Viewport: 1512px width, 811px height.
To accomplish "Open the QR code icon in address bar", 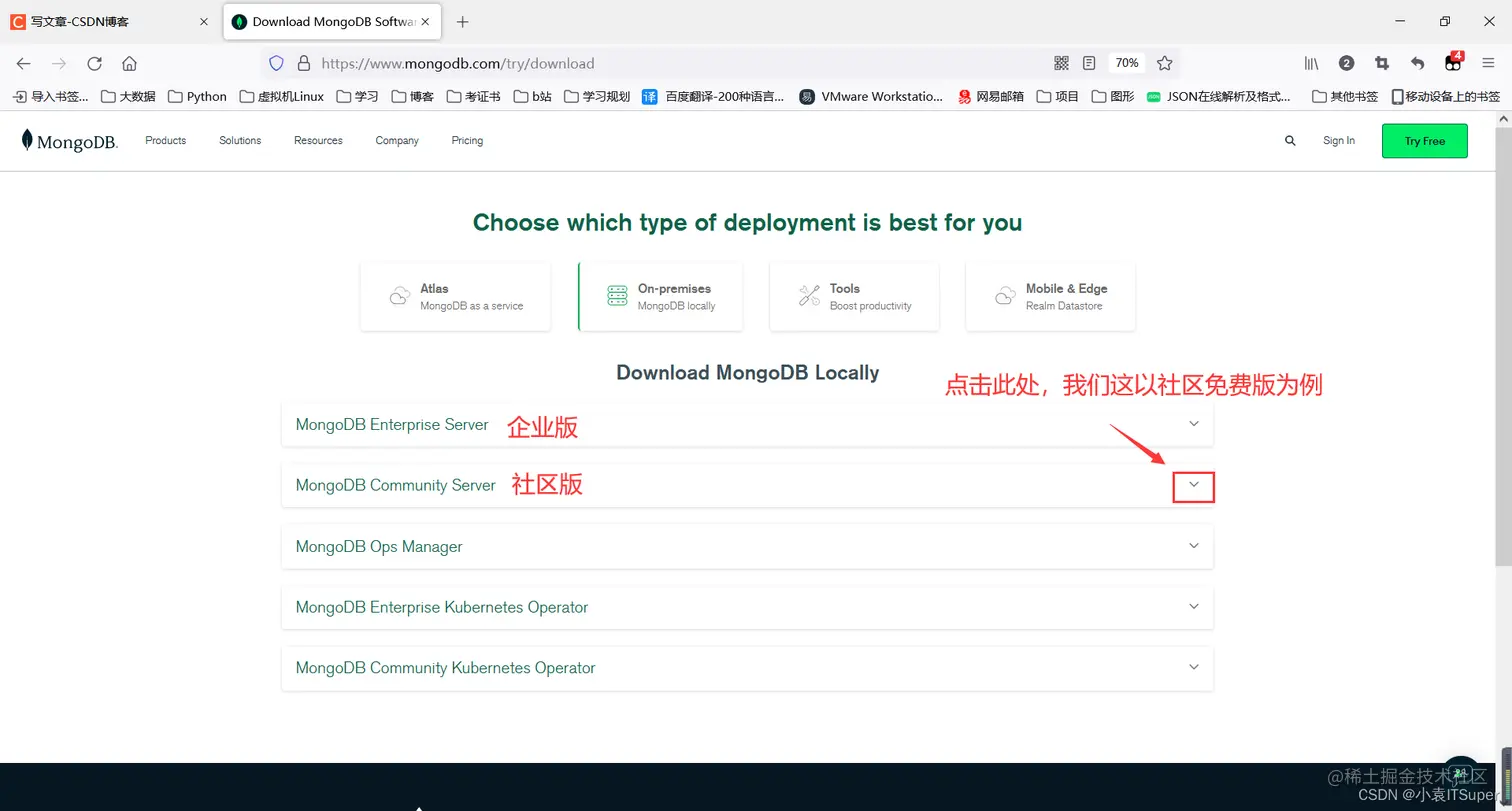I will 1062,63.
